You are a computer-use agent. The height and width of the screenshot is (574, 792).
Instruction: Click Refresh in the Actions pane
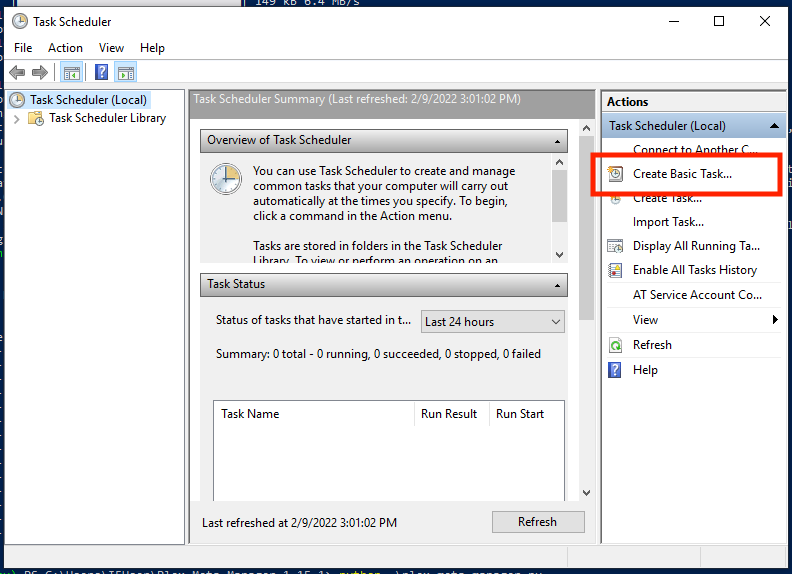point(652,345)
